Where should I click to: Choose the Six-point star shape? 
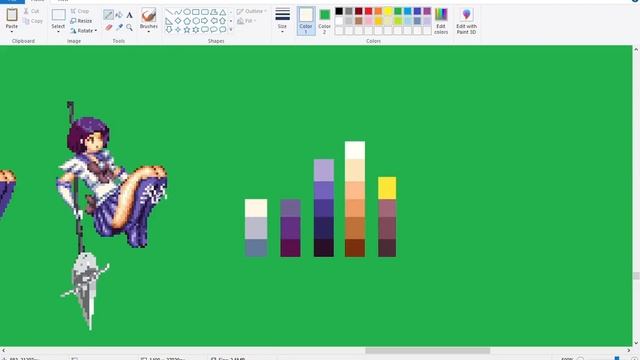[x=196, y=30]
